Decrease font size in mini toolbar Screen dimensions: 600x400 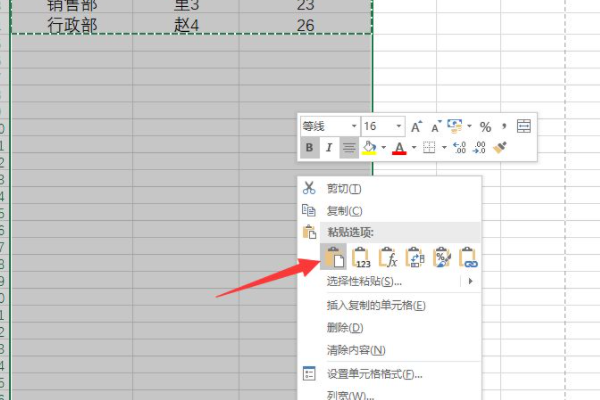[436, 126]
